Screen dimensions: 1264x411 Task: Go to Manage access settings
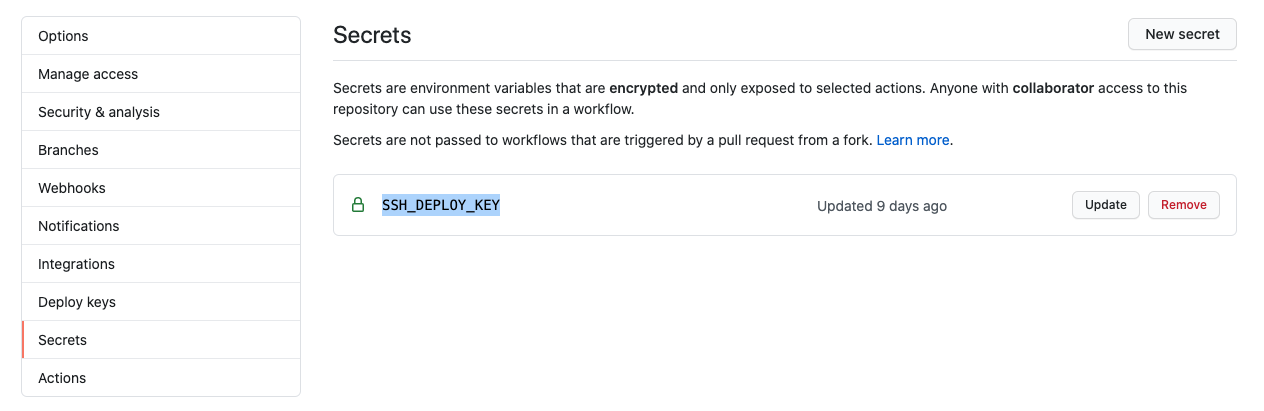click(x=88, y=74)
